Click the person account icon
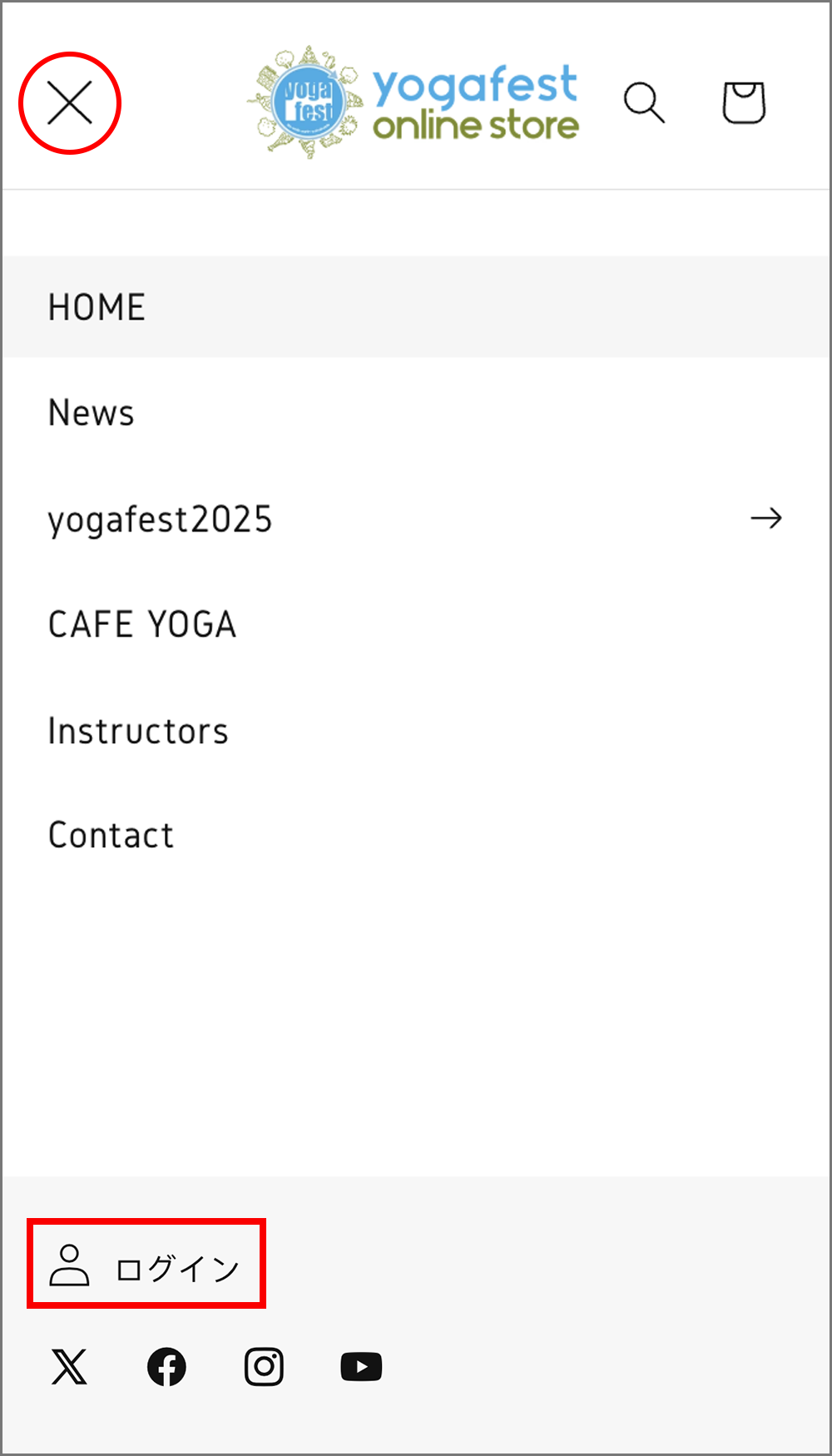Viewport: 832px width, 1456px height. click(69, 1265)
